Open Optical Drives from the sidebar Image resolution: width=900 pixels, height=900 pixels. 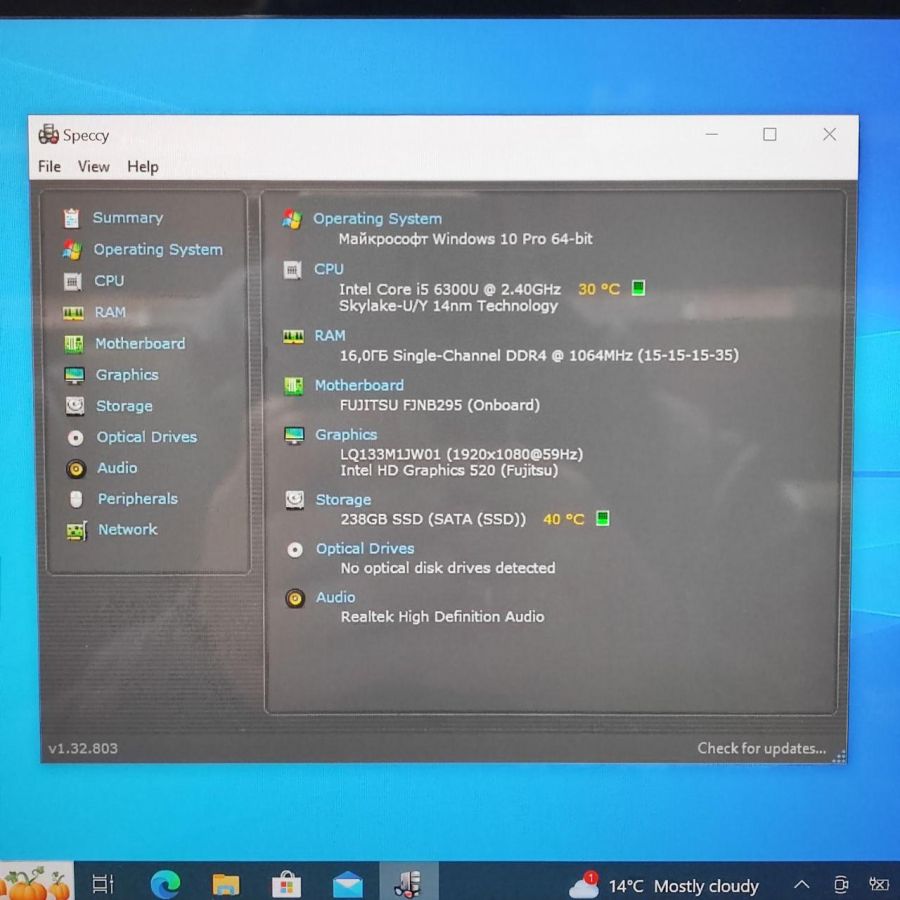click(x=147, y=437)
